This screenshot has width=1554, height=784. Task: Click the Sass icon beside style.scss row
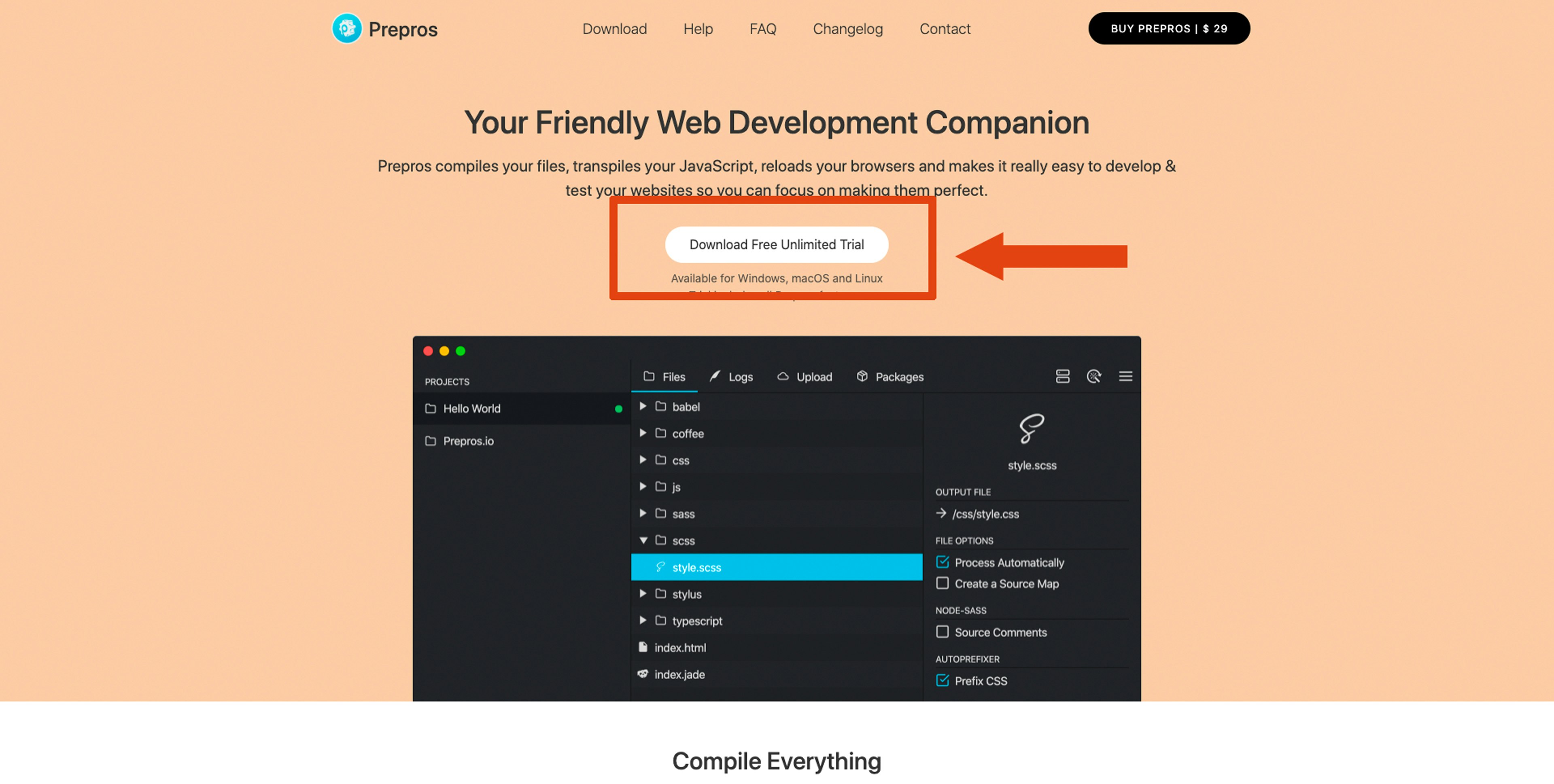660,567
